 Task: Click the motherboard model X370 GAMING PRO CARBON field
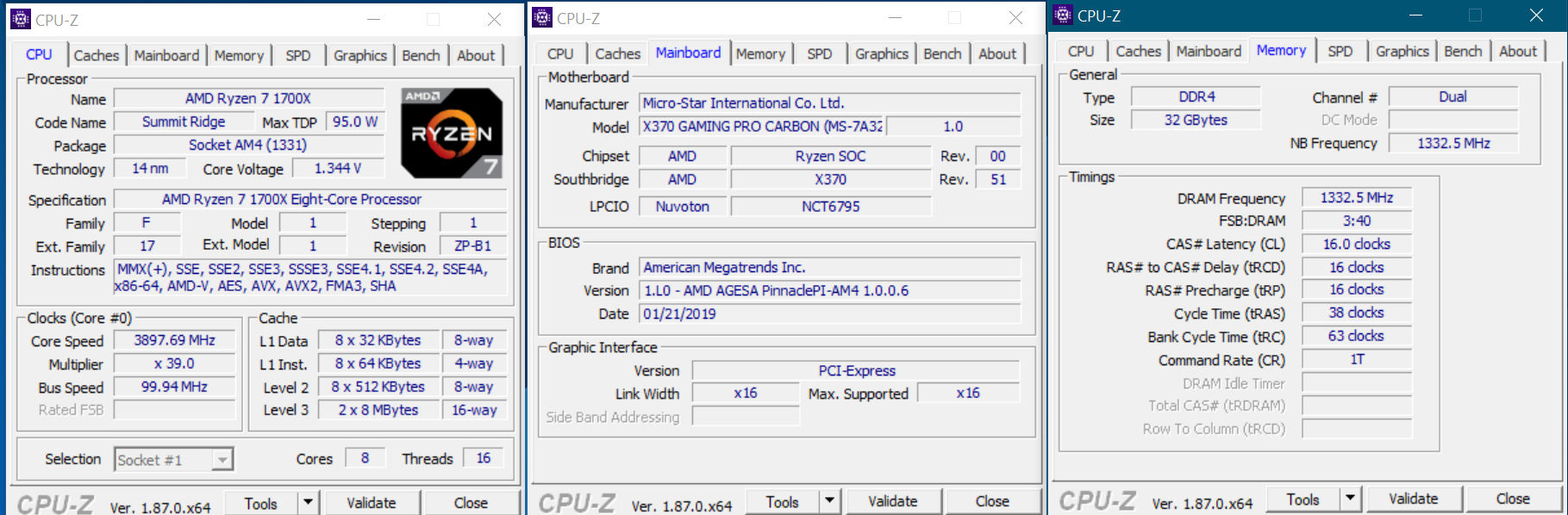[762, 126]
